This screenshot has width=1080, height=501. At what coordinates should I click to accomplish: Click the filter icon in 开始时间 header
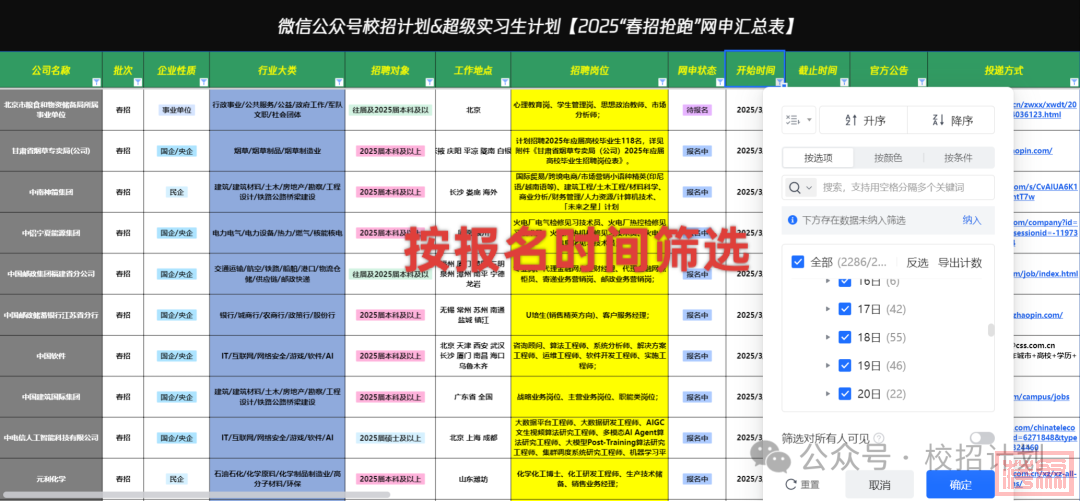click(780, 82)
